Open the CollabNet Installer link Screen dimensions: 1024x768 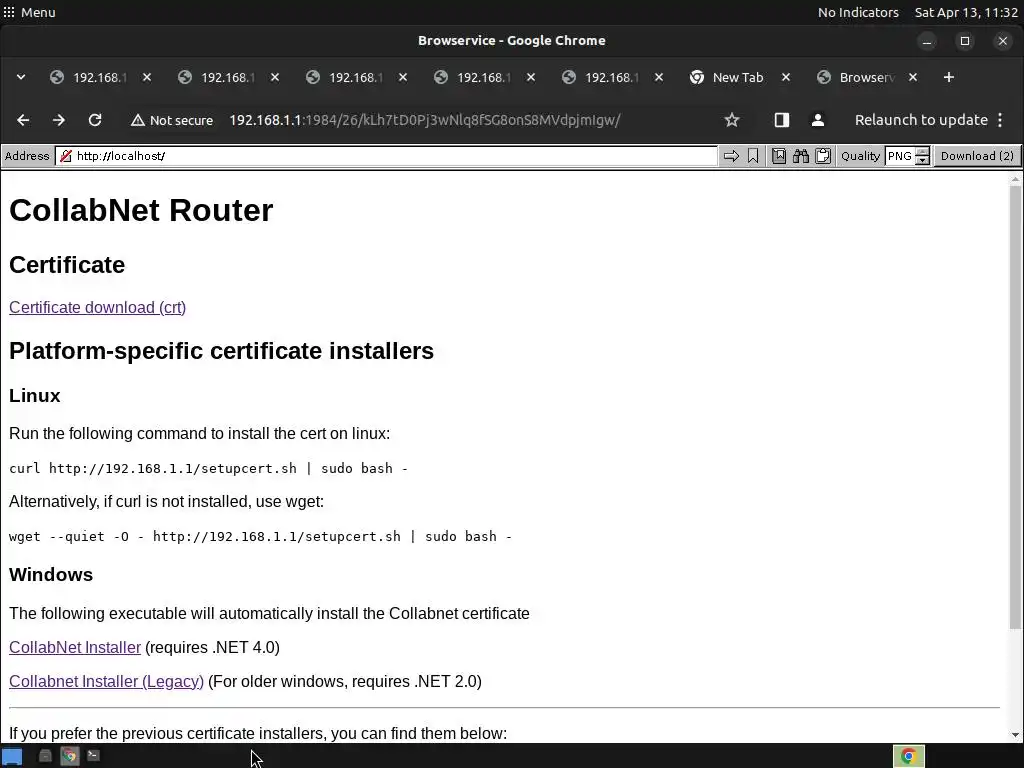75,647
